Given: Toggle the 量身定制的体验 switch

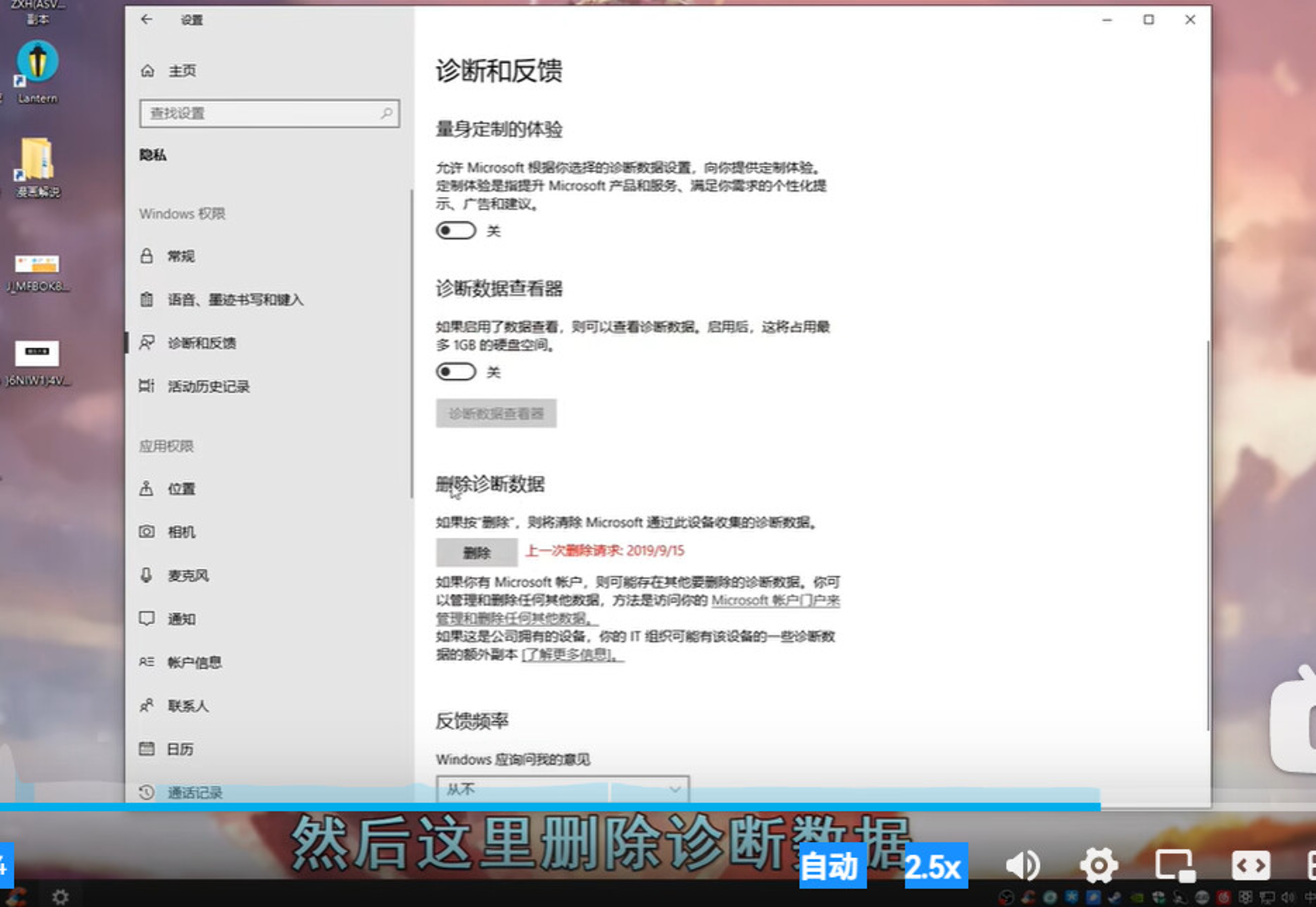Looking at the screenshot, I should tap(456, 230).
